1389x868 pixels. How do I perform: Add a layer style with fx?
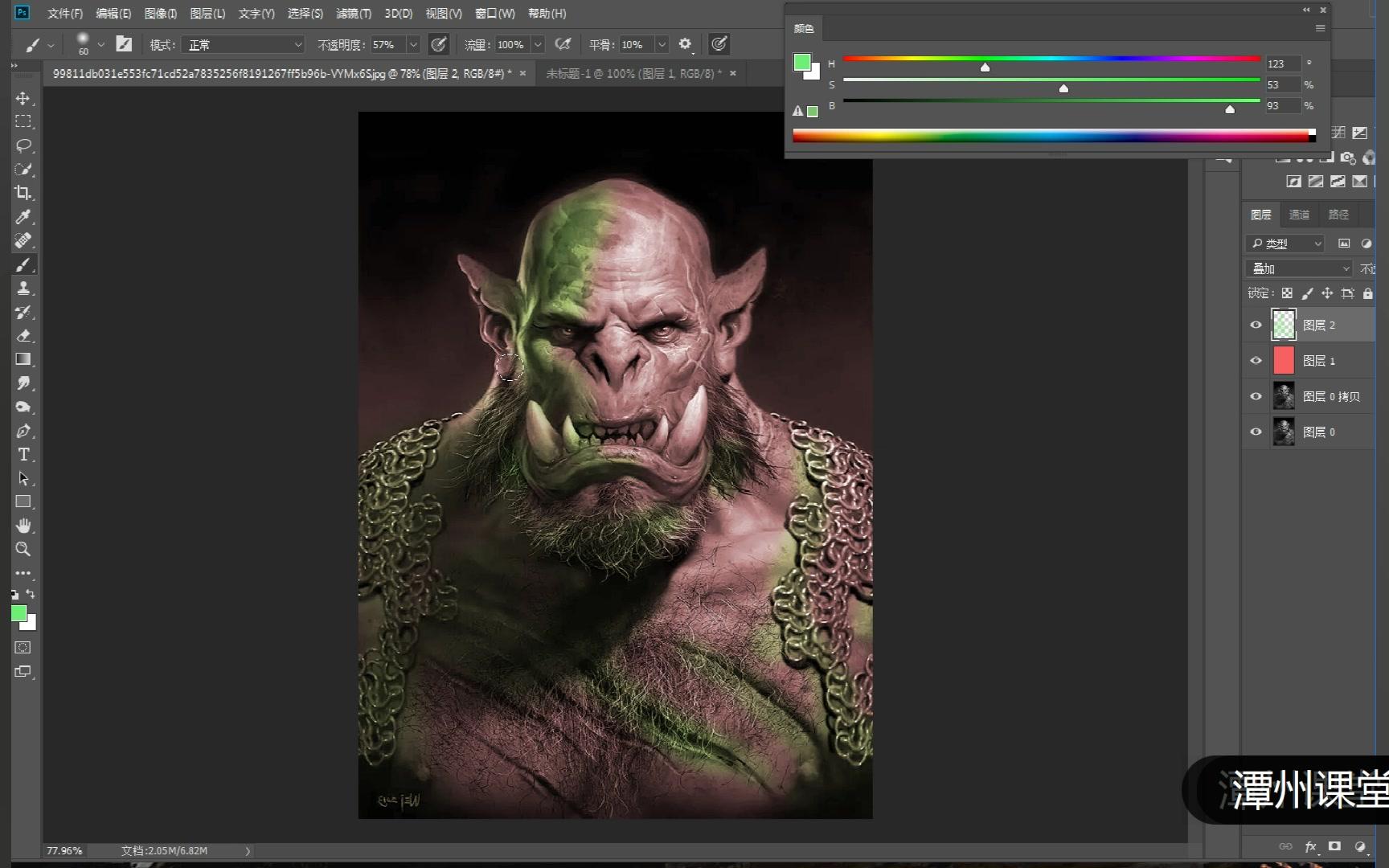click(1310, 846)
